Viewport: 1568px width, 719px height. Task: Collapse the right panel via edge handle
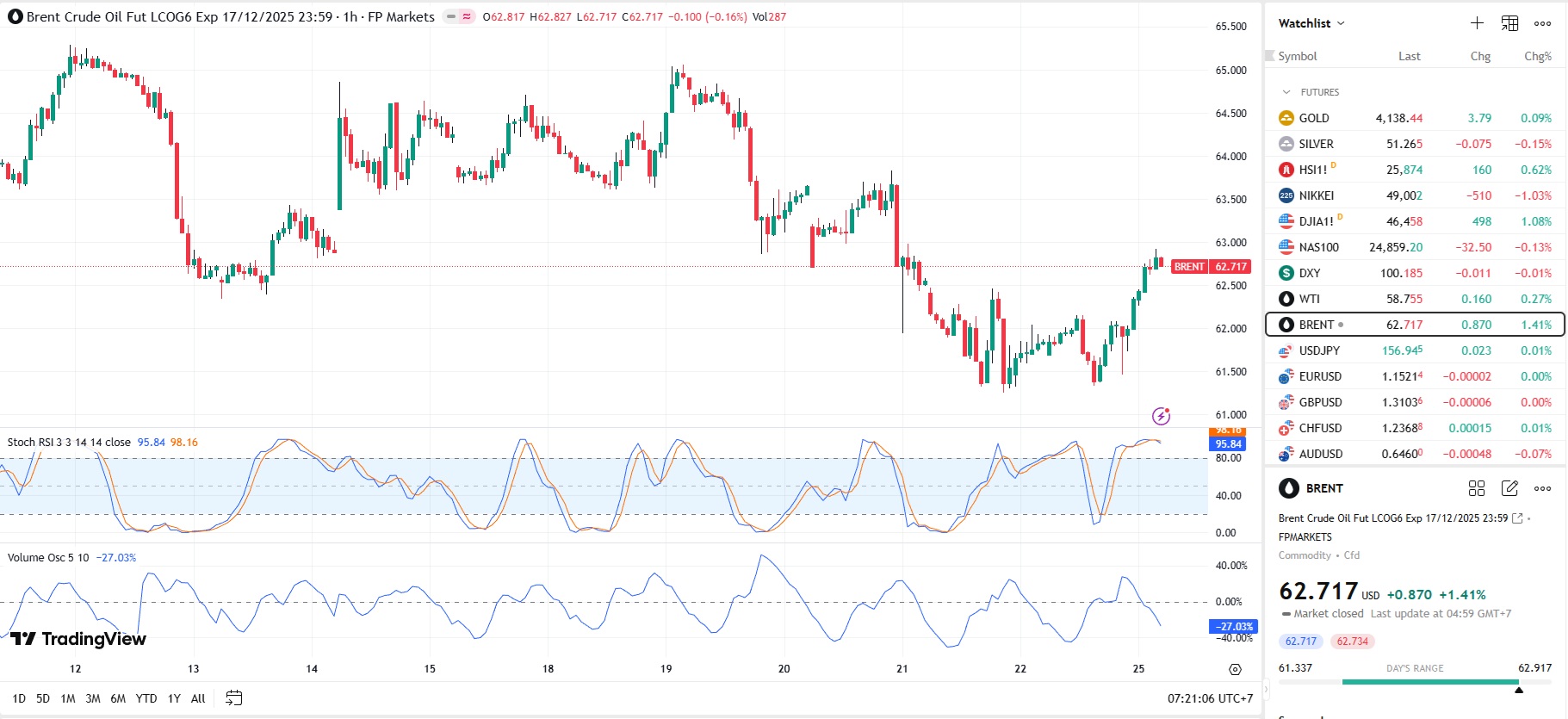click(1267, 689)
